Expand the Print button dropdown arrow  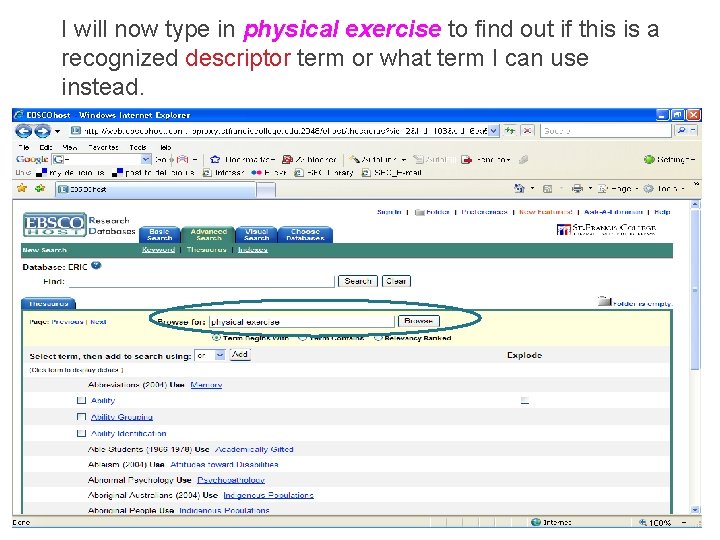pos(591,189)
